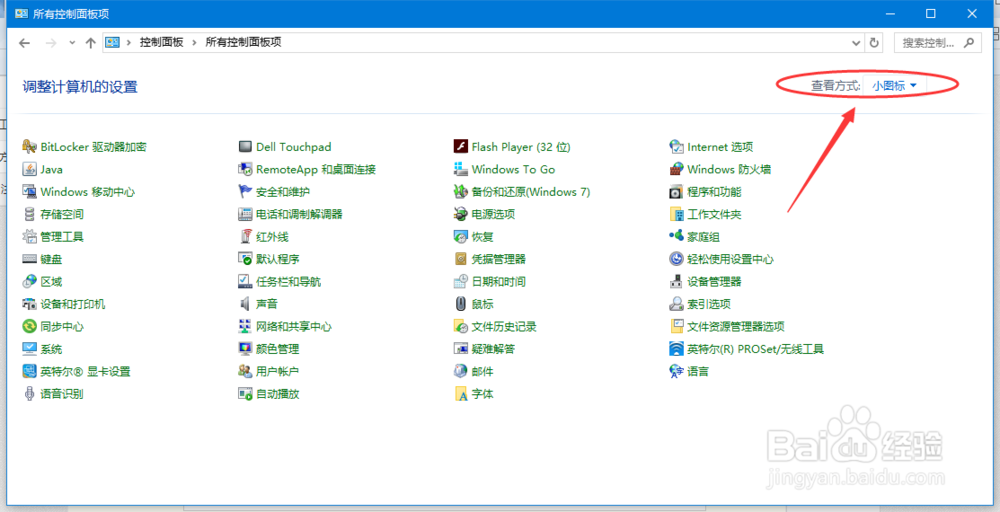Click the 所有控制面板项 breadcrumb item
The width and height of the screenshot is (1000, 512).
click(243, 43)
